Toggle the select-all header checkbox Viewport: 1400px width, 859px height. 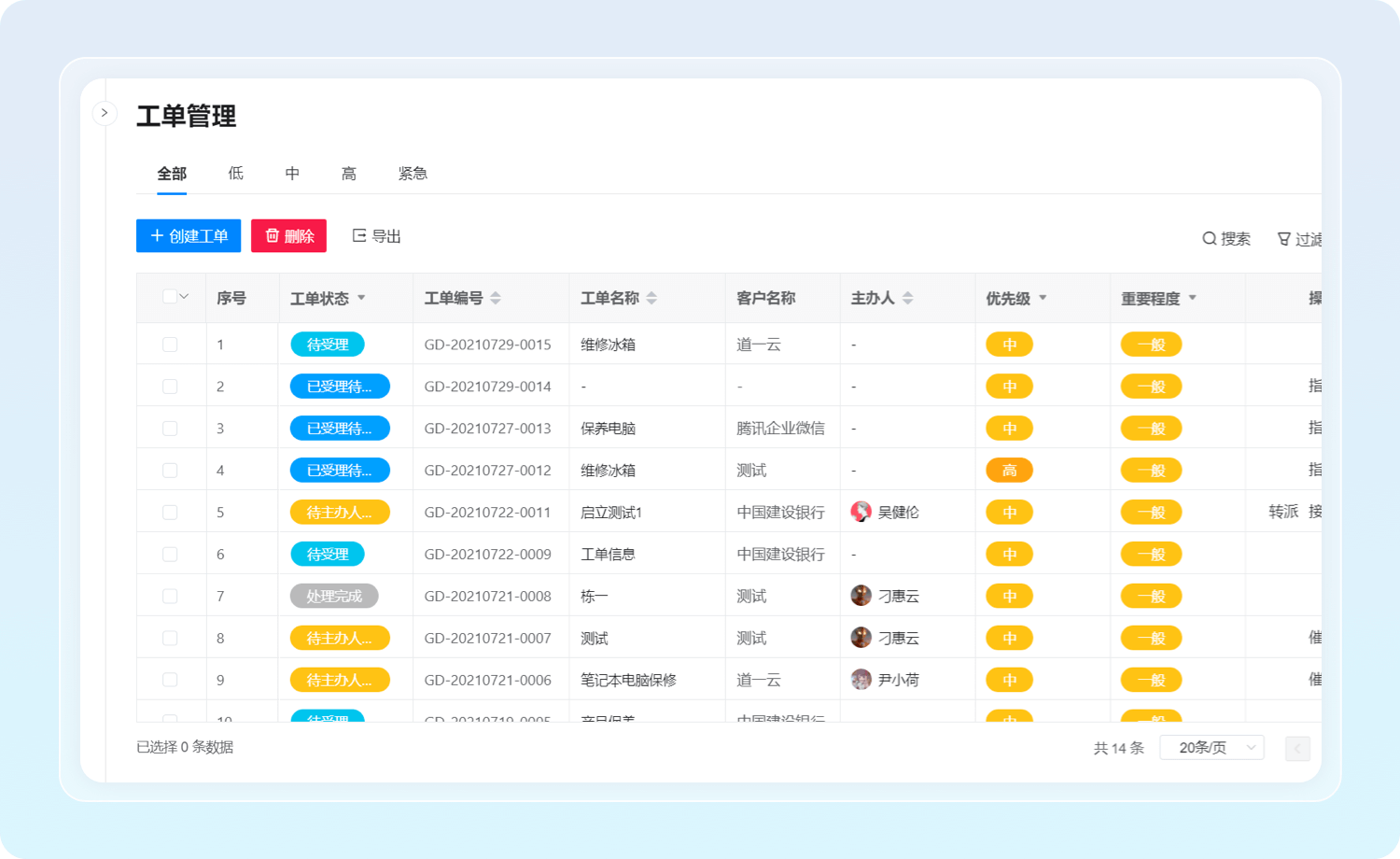coord(169,297)
